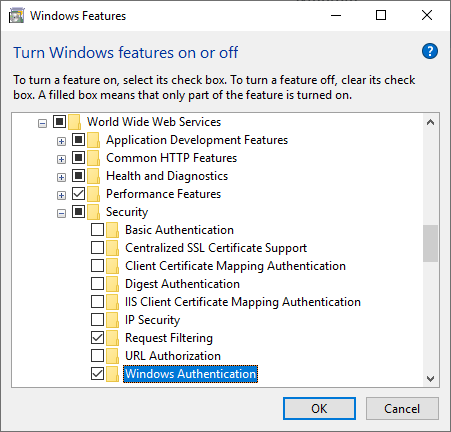Toggle the World Wide Web Services checkbox
The width and height of the screenshot is (451, 432).
click(59, 122)
